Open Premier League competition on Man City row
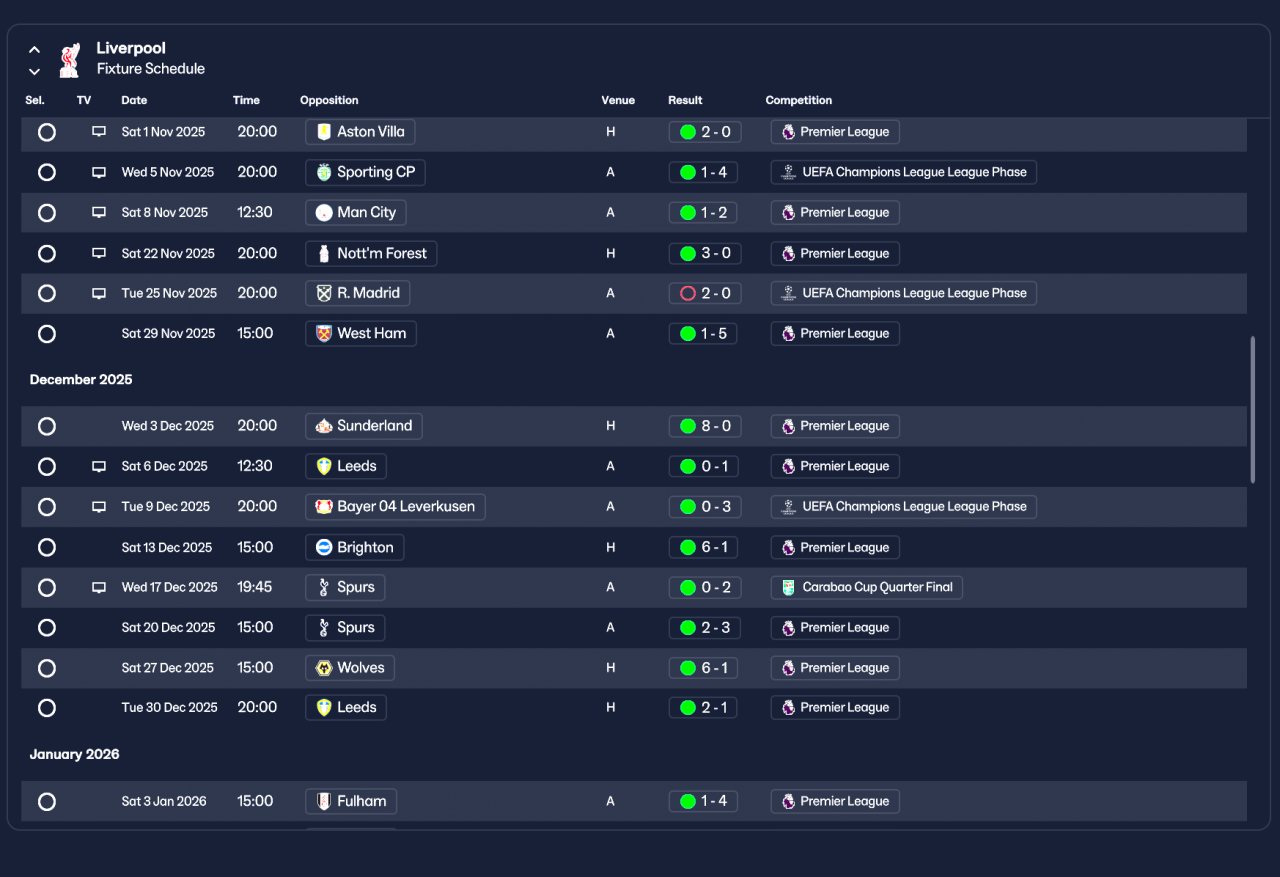This screenshot has height=877, width=1280. point(835,212)
